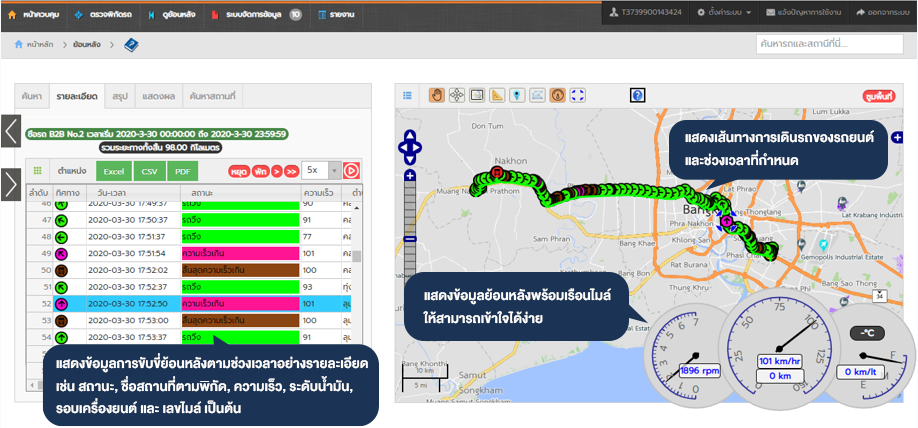
Task: Open user account T3739900143424
Action: coord(646,12)
